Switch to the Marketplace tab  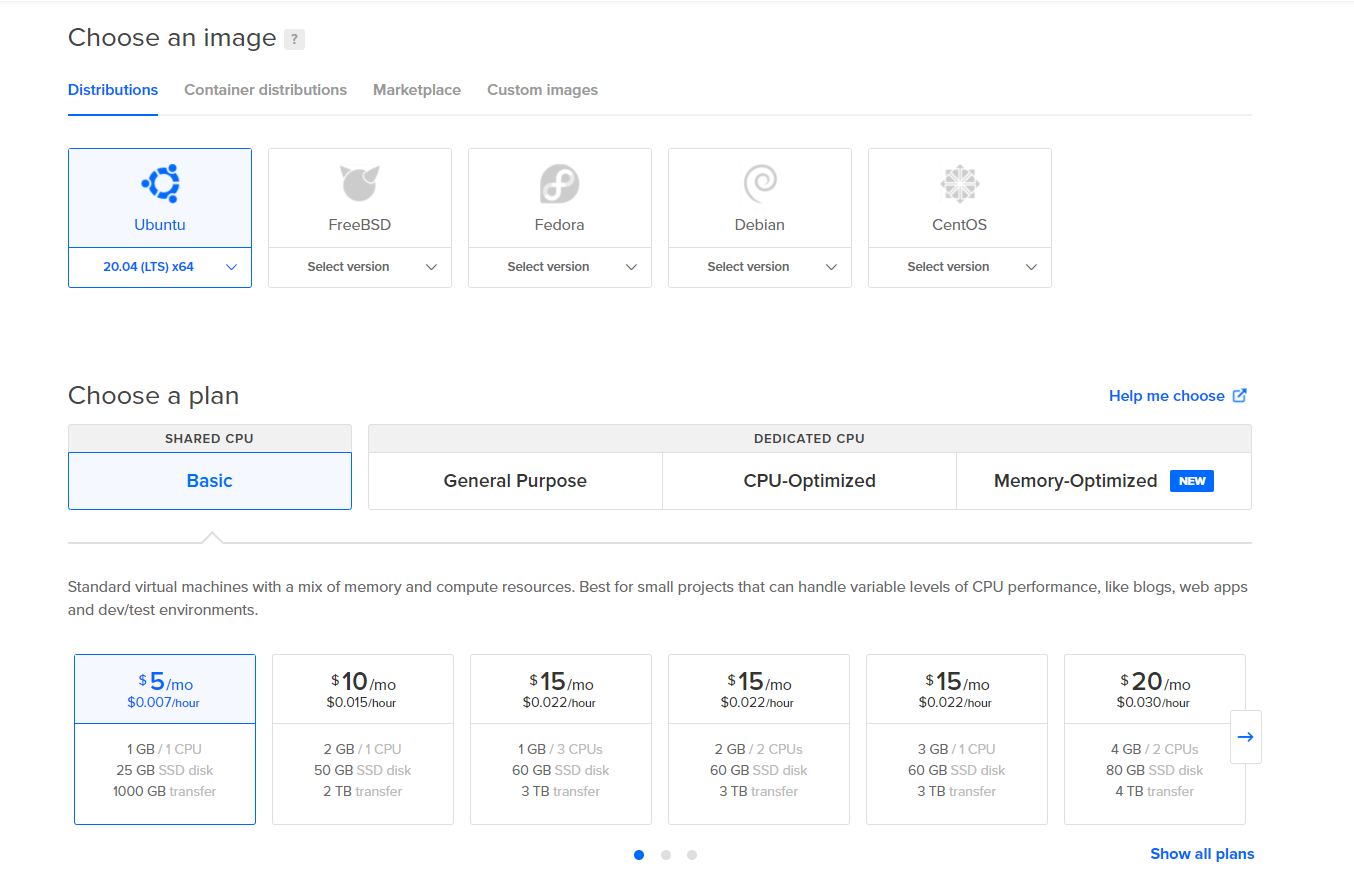tap(417, 90)
